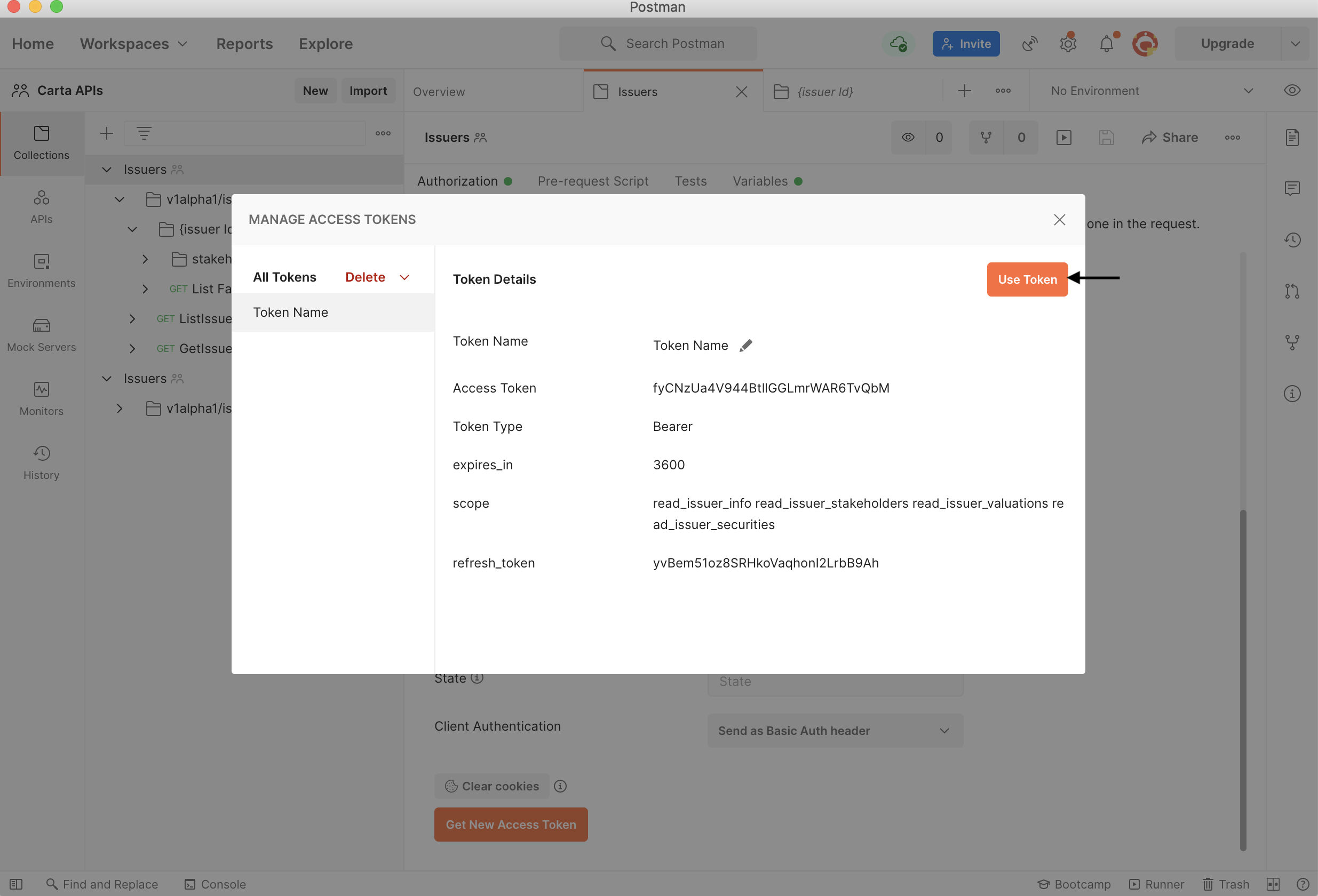
Task: Click the collections filter icon
Action: (x=144, y=134)
